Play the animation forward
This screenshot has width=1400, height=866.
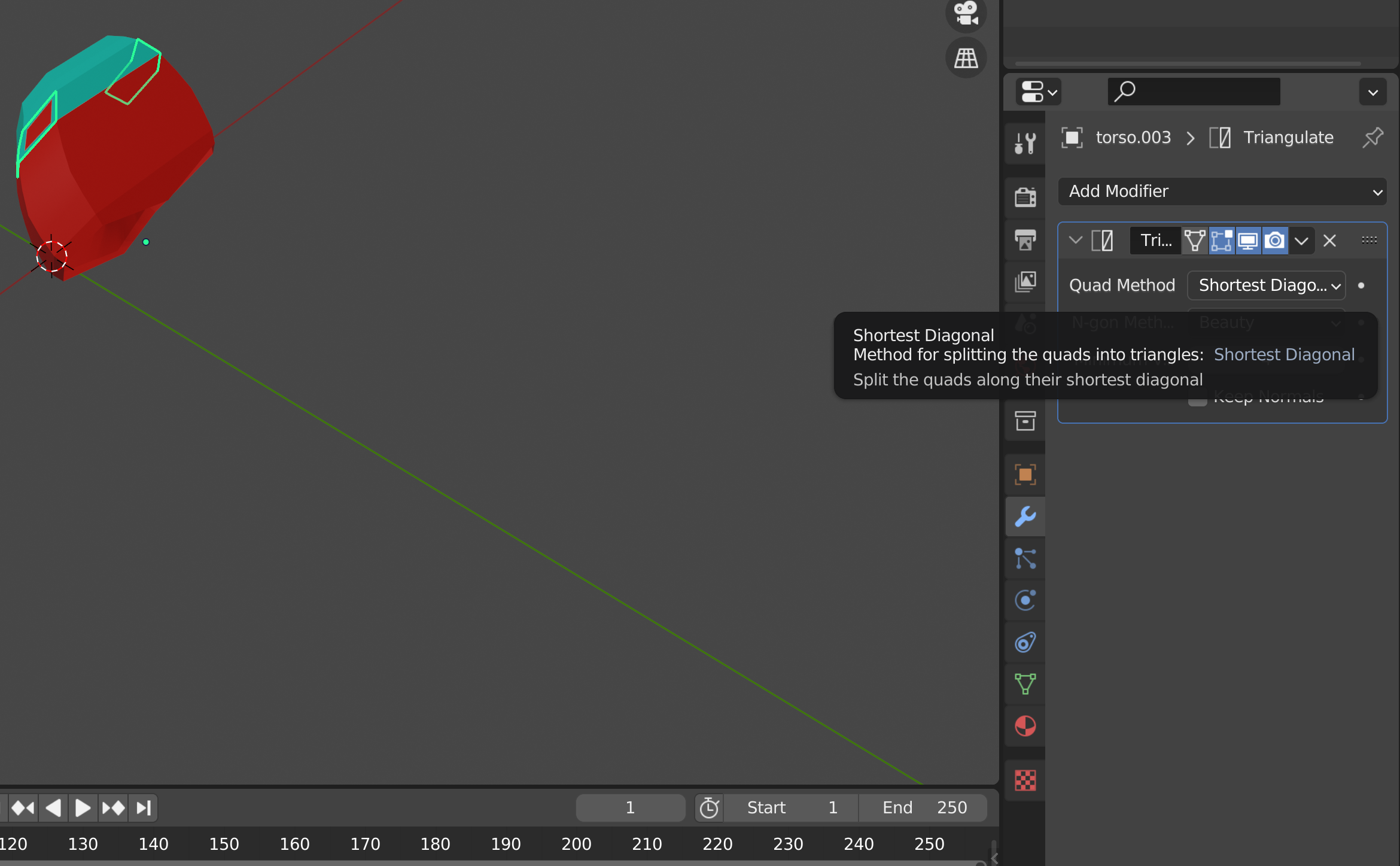tap(83, 808)
